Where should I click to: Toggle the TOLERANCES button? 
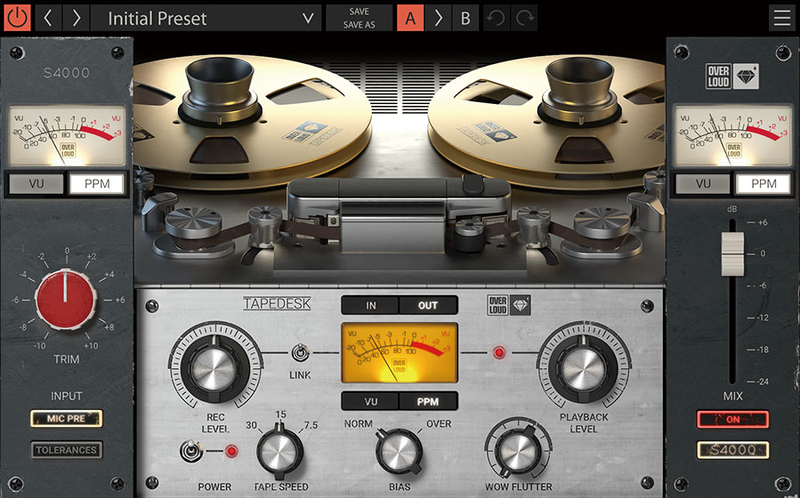click(66, 450)
